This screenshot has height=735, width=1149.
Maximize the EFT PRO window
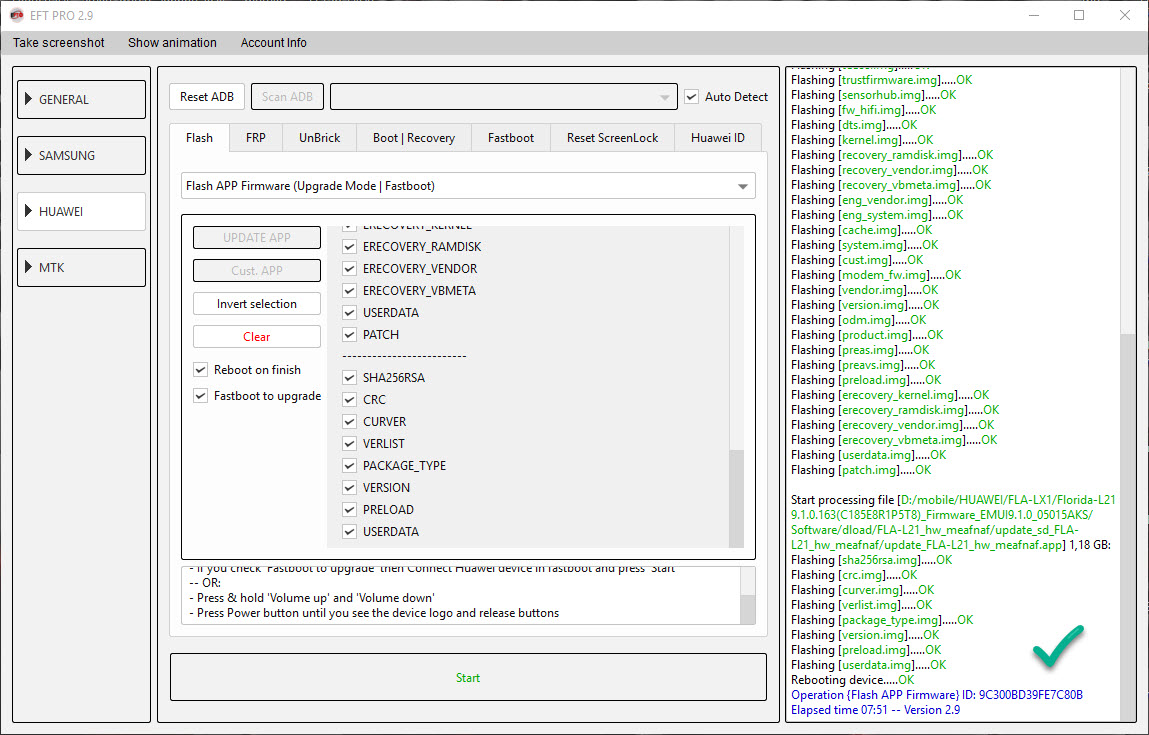[1079, 15]
